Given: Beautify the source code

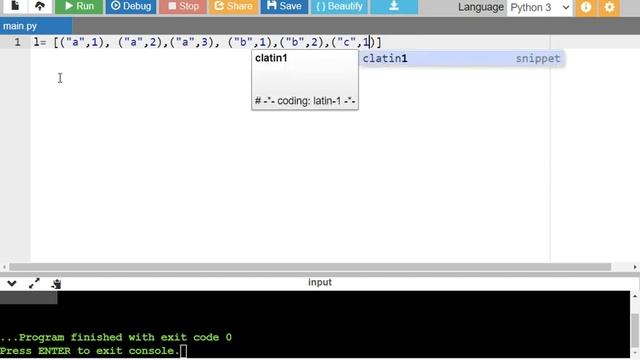Looking at the screenshot, I should (339, 6).
